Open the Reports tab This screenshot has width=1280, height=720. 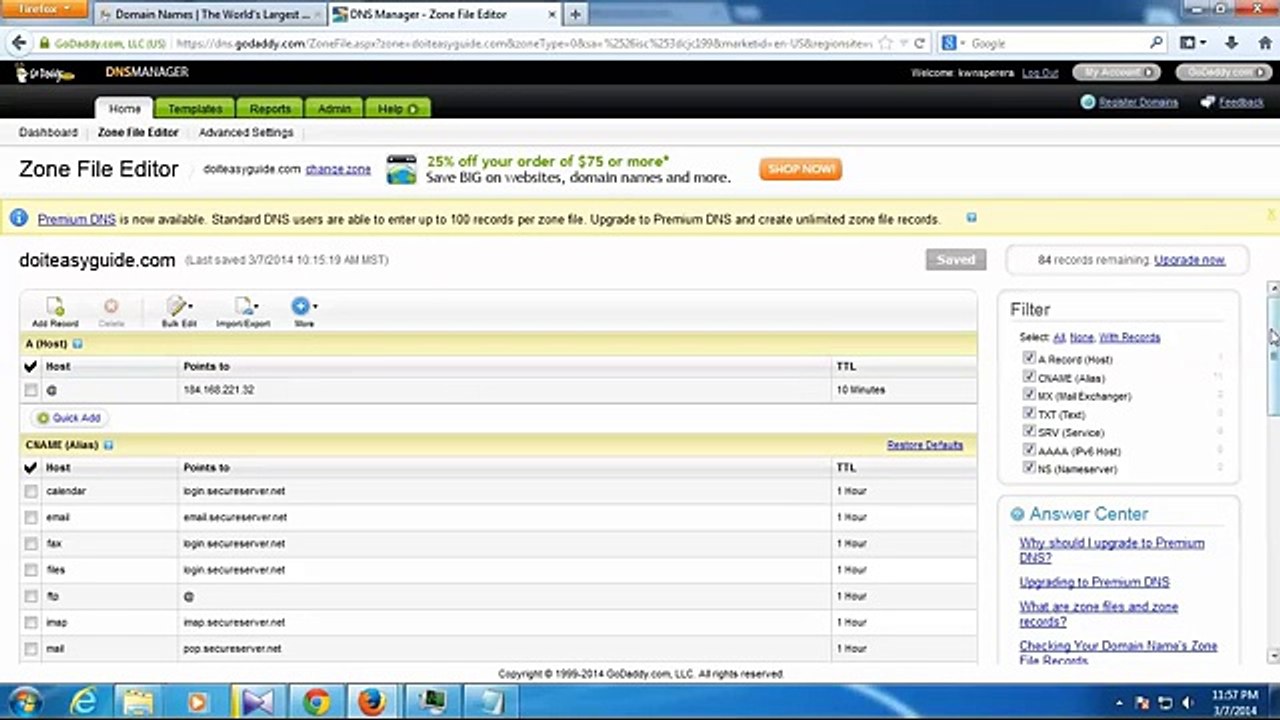click(270, 108)
